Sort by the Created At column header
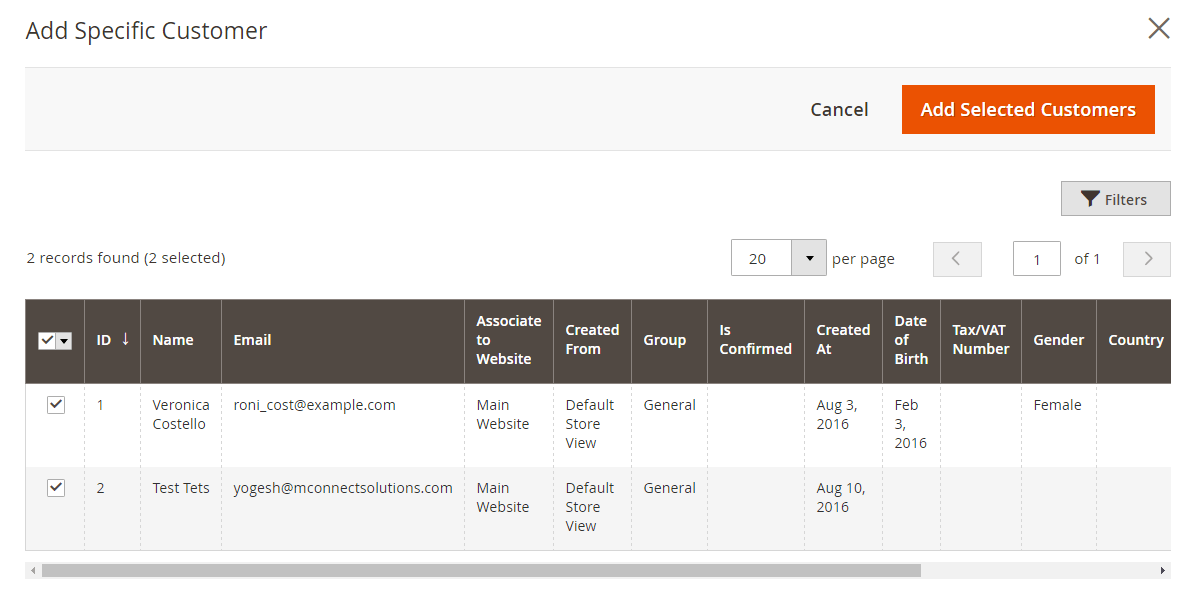Image resolution: width=1182 pixels, height=595 pixels. 842,340
